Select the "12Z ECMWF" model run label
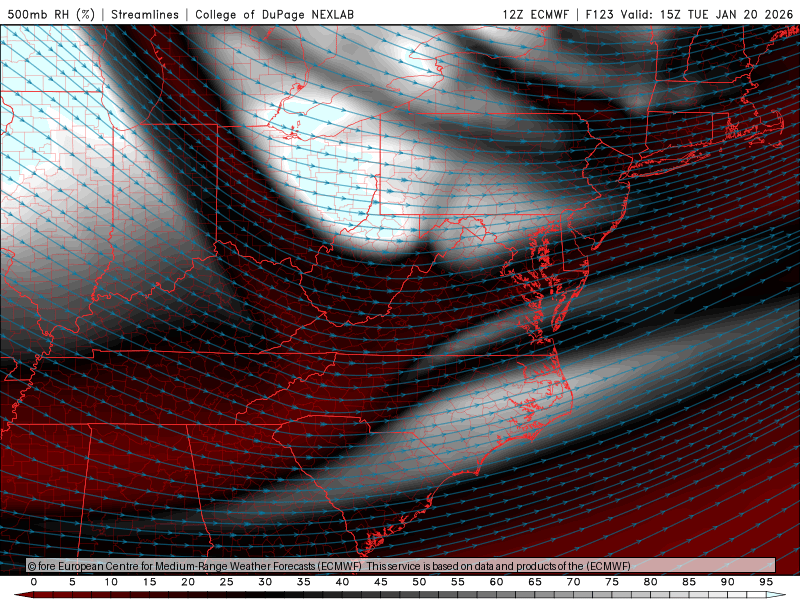This screenshot has height=600, width=800. click(x=535, y=14)
